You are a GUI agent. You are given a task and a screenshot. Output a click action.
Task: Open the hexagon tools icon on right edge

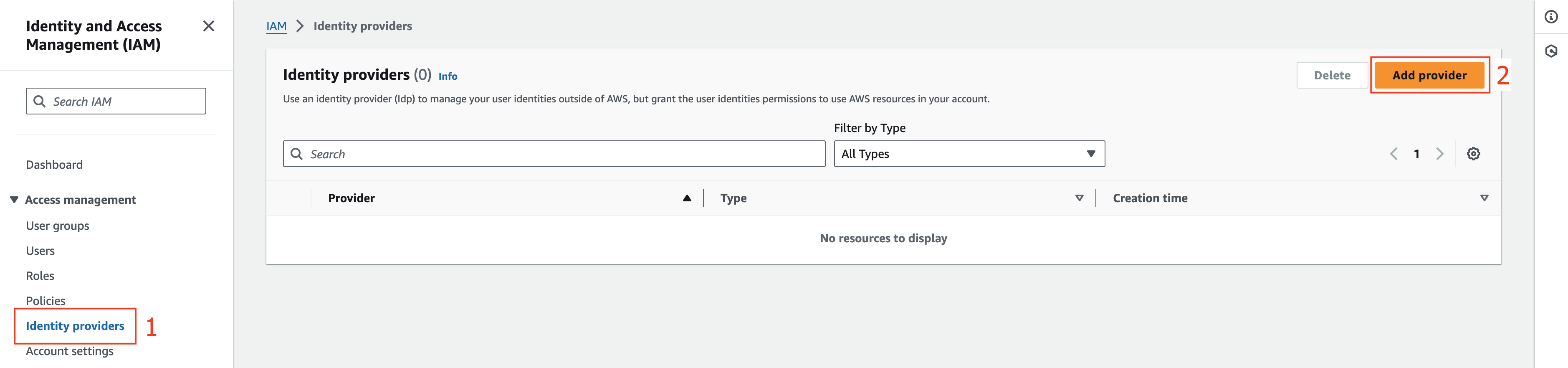pyautogui.click(x=1551, y=51)
